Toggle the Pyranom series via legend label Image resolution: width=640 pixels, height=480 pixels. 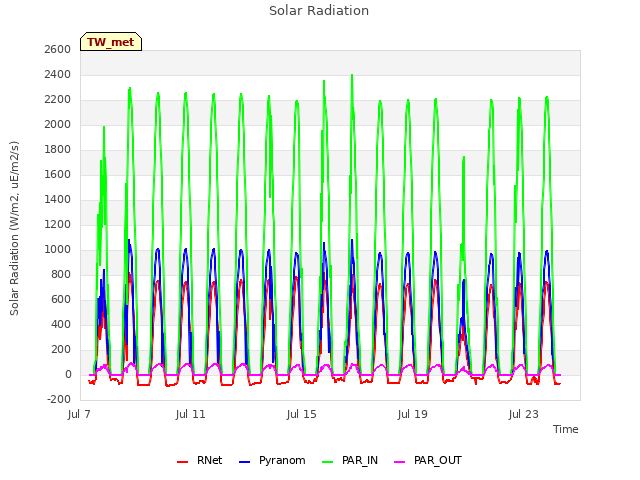pos(282,460)
